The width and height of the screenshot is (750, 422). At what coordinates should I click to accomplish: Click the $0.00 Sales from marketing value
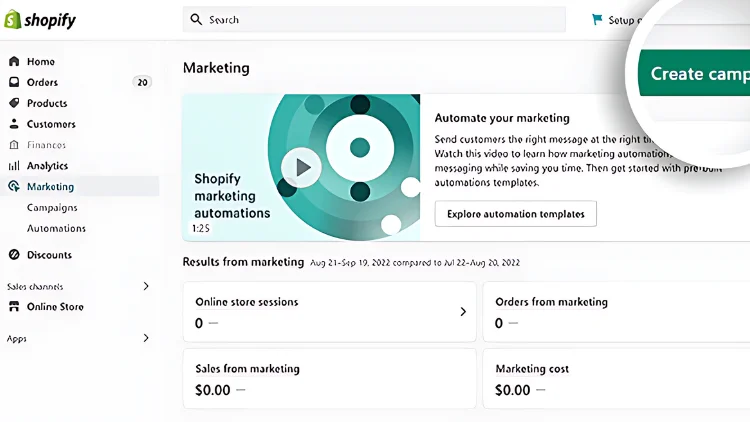(x=213, y=390)
